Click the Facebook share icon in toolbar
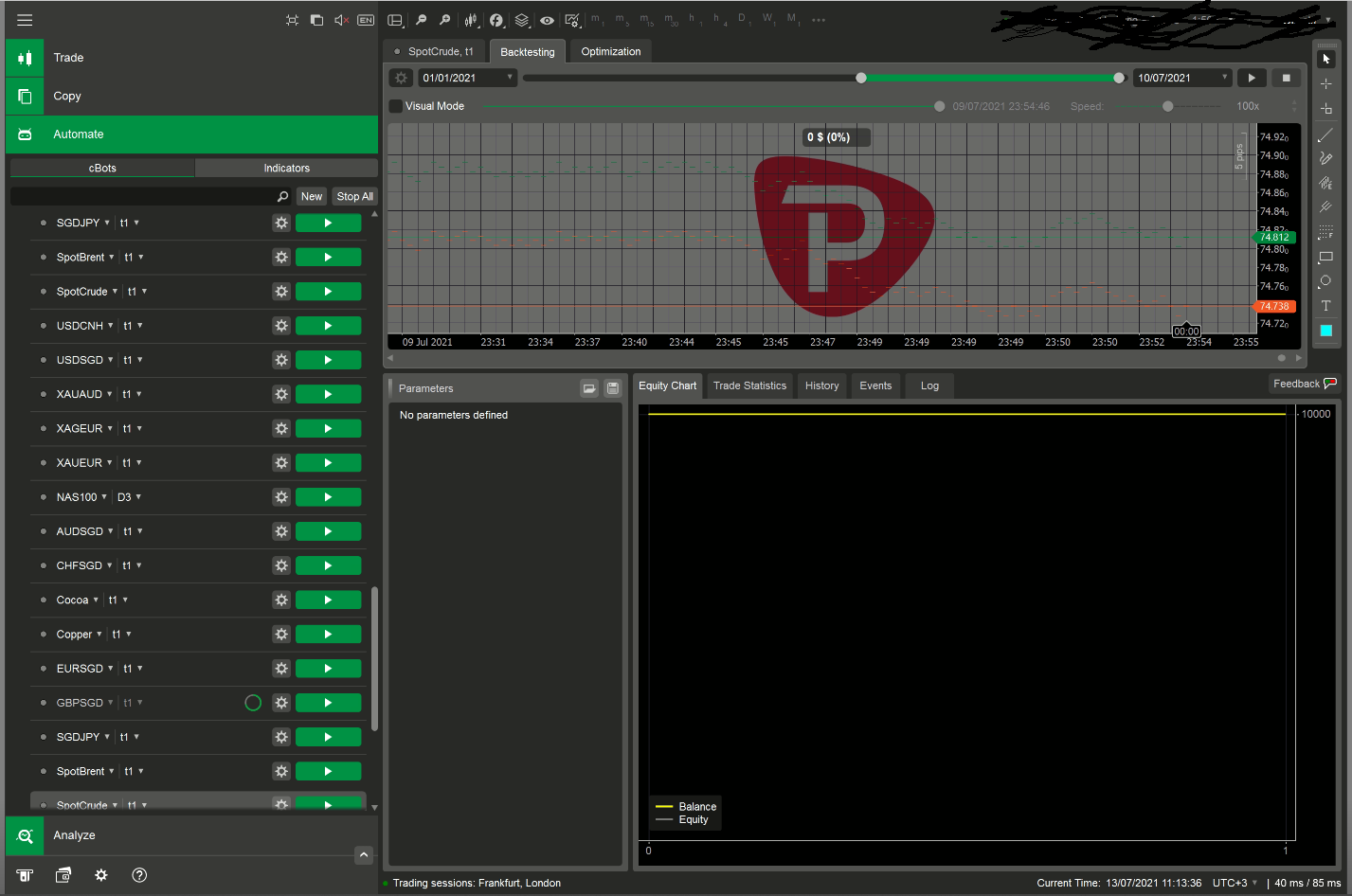The height and width of the screenshot is (896, 1352). click(x=496, y=20)
